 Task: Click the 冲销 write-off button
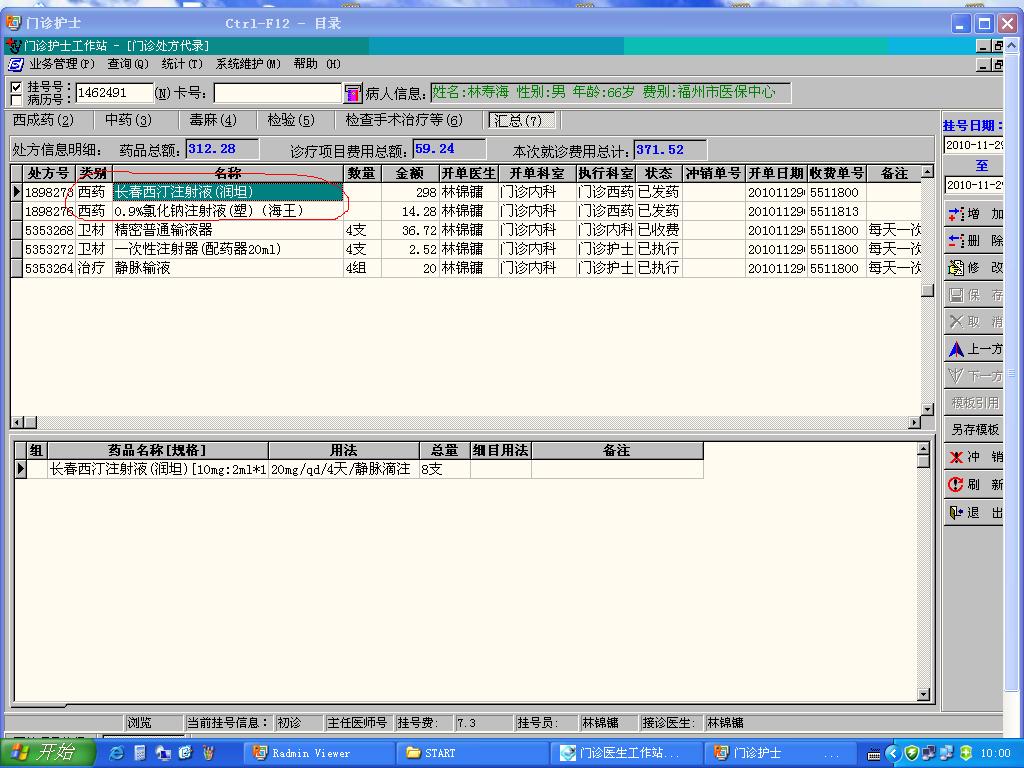[974, 456]
